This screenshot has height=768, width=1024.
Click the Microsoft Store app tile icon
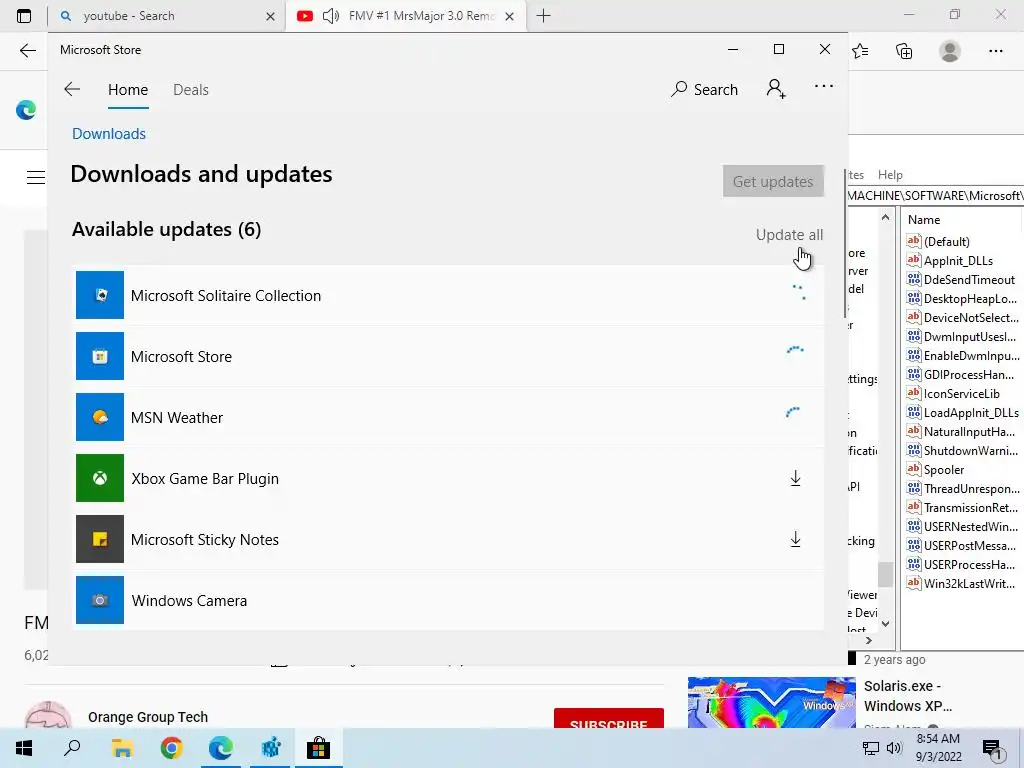tap(100, 356)
